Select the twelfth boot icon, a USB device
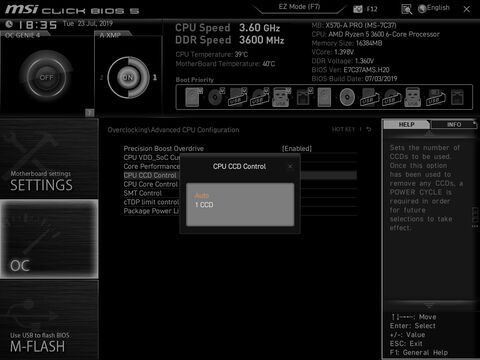This screenshot has height=360, width=480. [x=435, y=97]
